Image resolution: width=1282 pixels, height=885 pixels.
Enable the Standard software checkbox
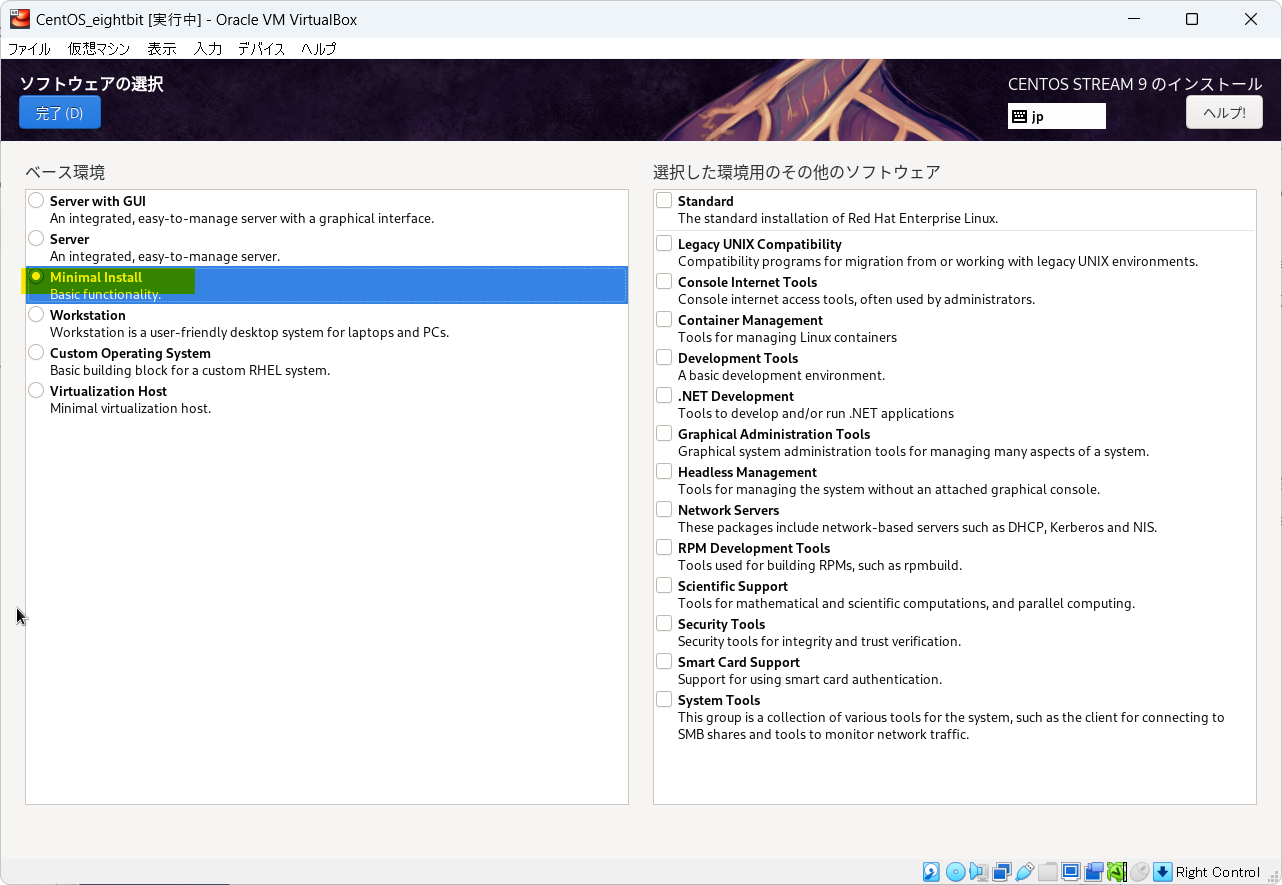664,200
